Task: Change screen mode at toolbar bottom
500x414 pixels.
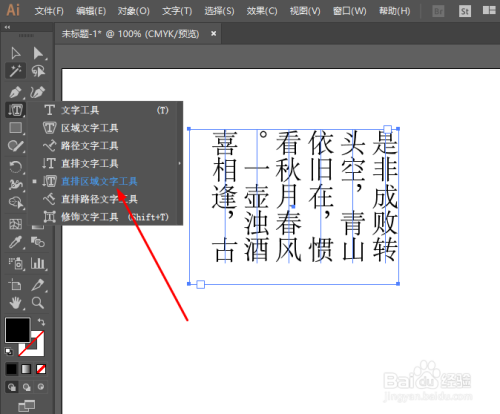Action: coord(27,405)
